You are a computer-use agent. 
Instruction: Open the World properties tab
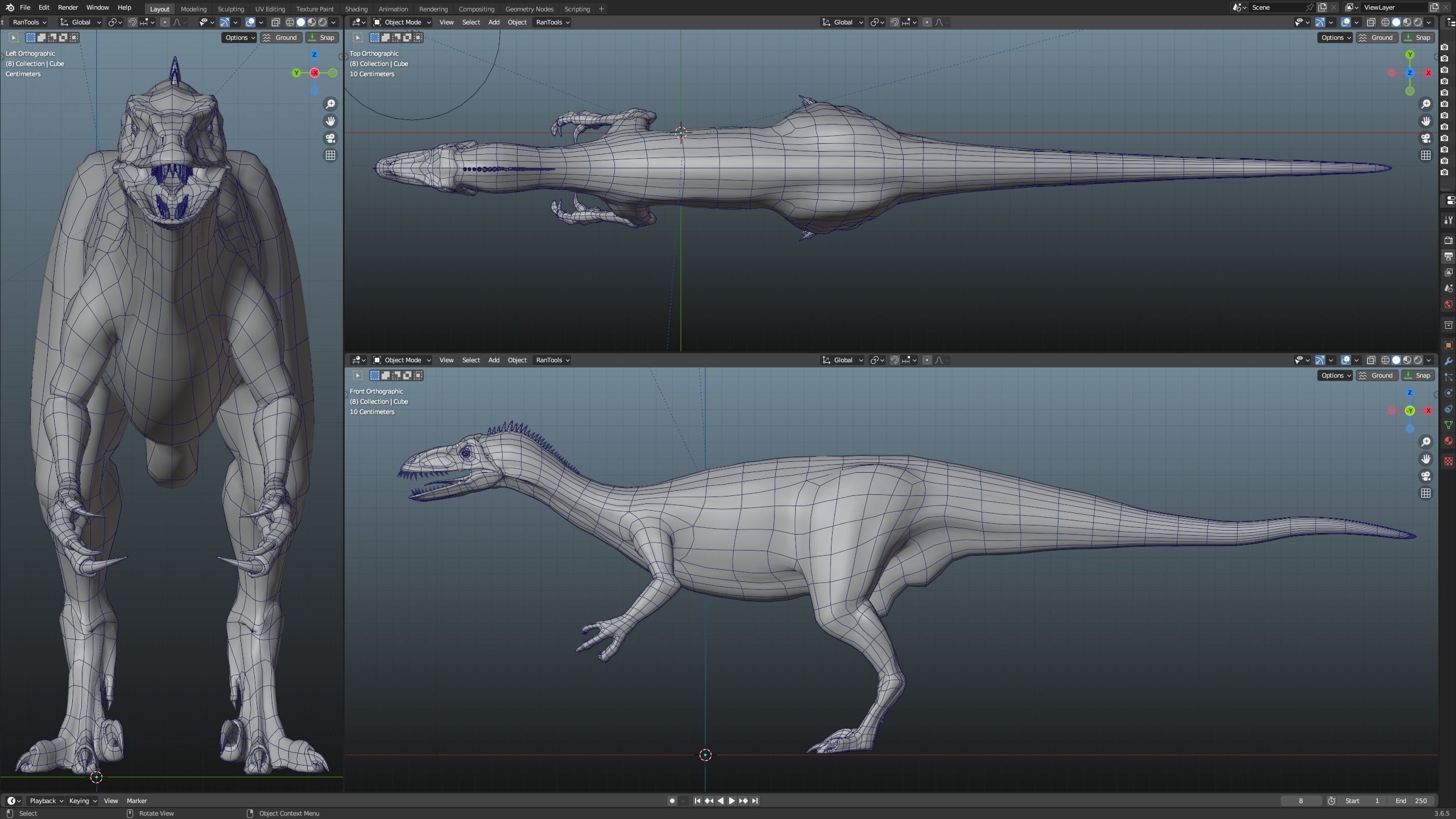(x=1449, y=304)
